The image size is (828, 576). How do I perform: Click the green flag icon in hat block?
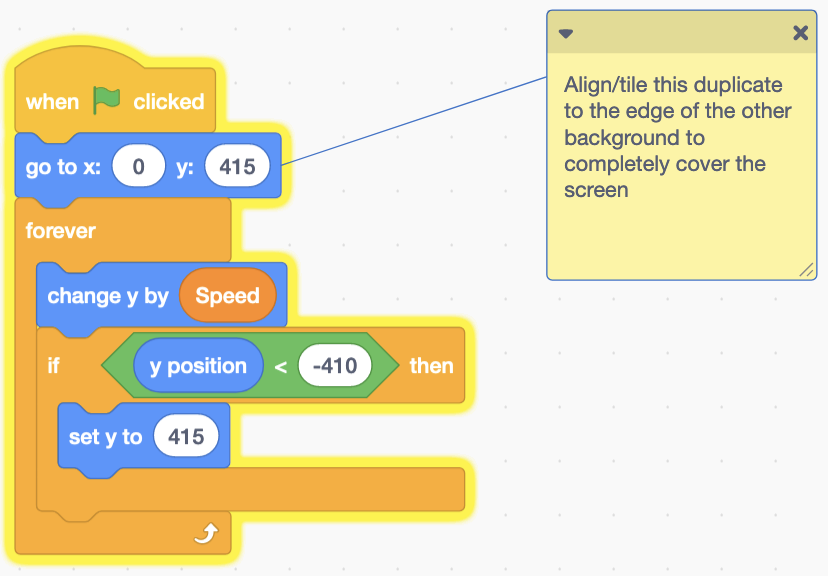tap(106, 100)
